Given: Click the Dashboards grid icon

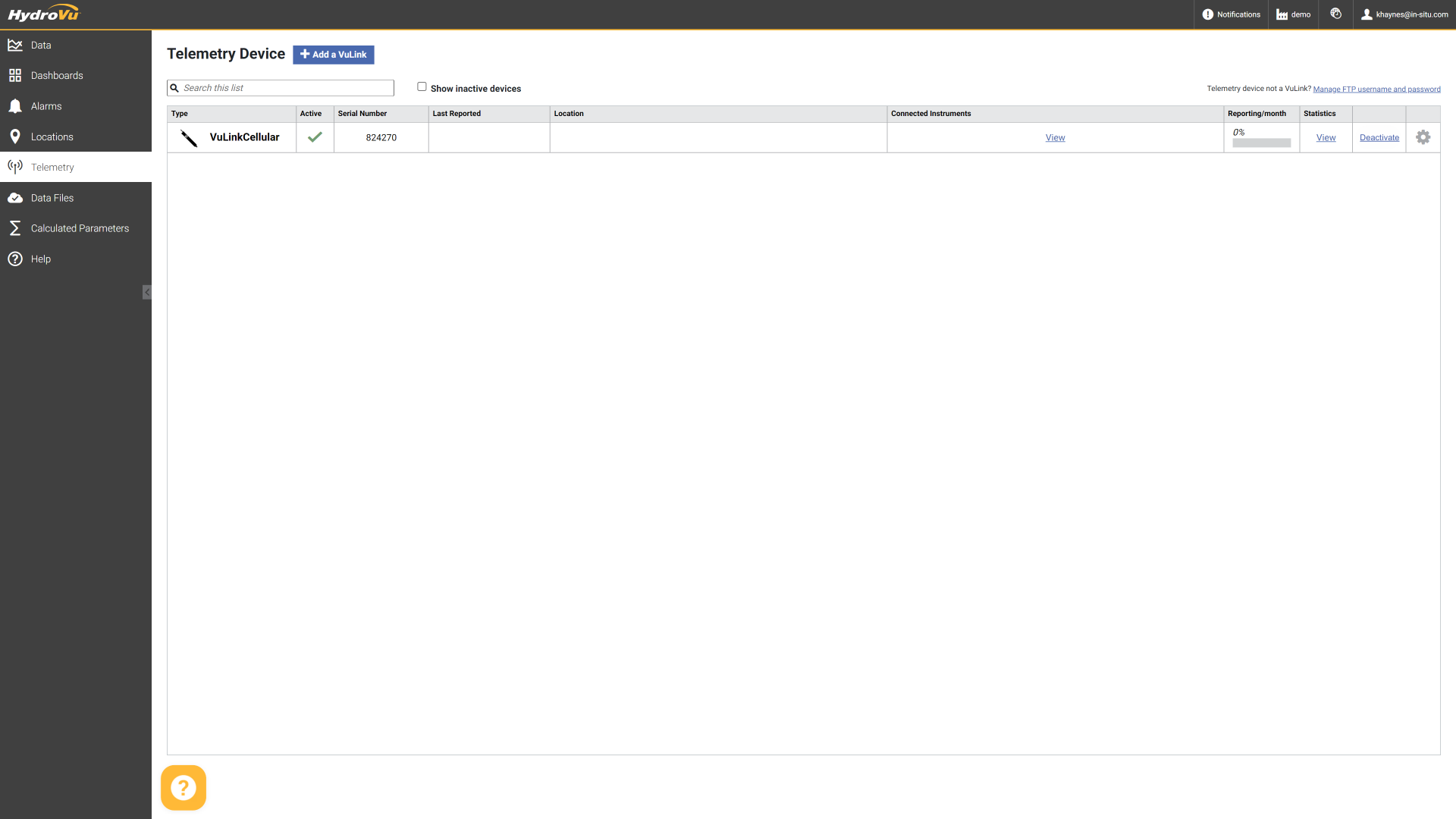Looking at the screenshot, I should tap(15, 76).
